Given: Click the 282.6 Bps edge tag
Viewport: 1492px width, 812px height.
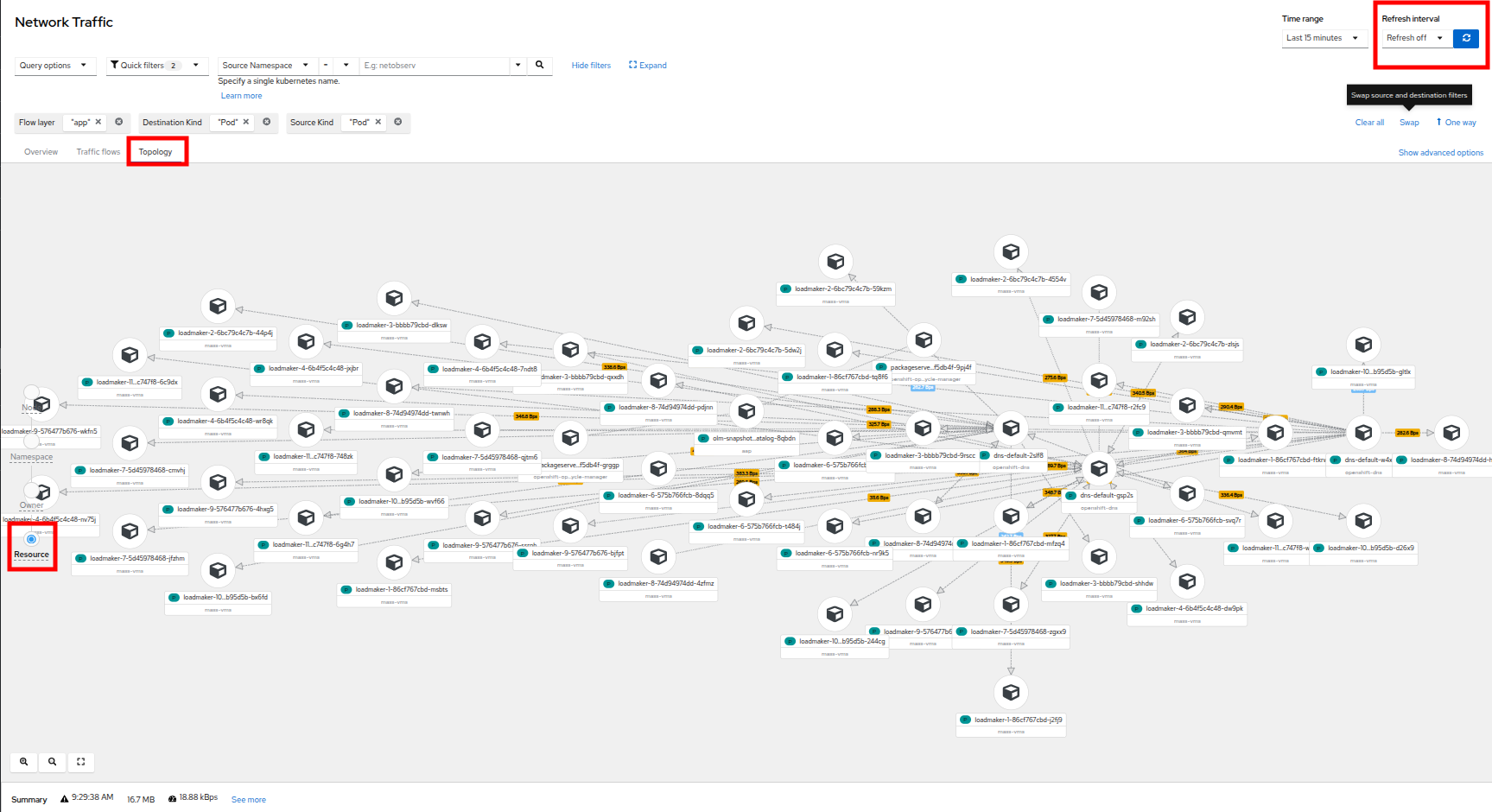Looking at the screenshot, I should 1407,433.
